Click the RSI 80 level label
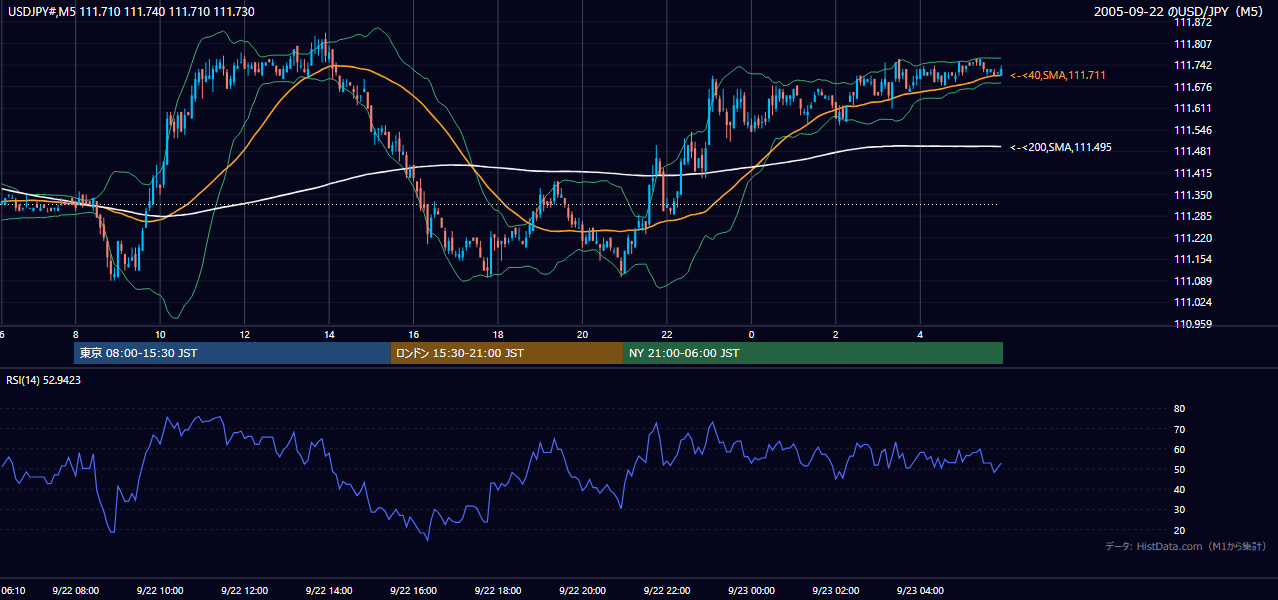The height and width of the screenshot is (600, 1278). coord(1180,409)
